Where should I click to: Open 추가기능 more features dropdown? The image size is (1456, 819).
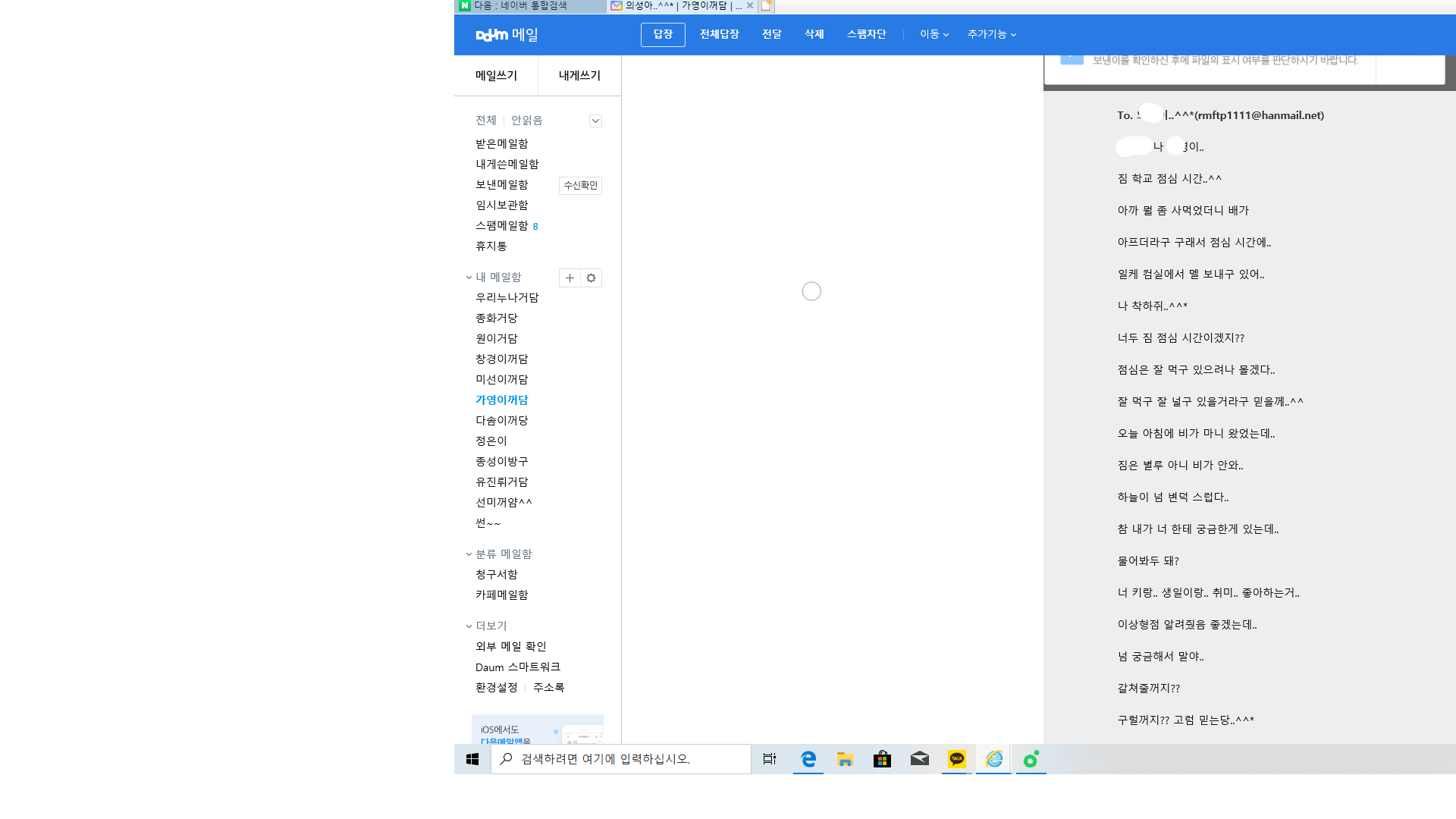pyautogui.click(x=992, y=34)
